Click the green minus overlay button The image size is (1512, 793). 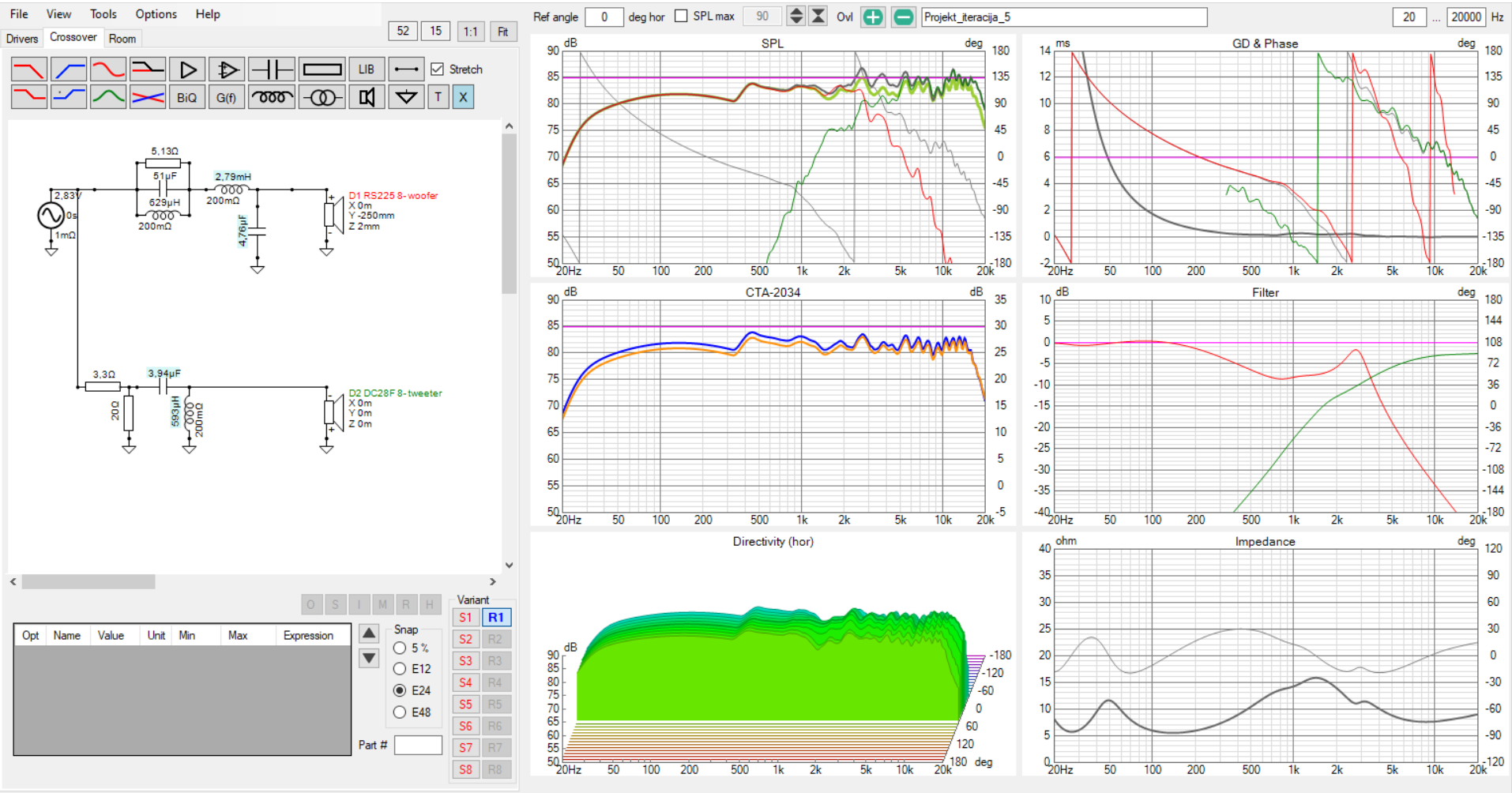(x=903, y=17)
